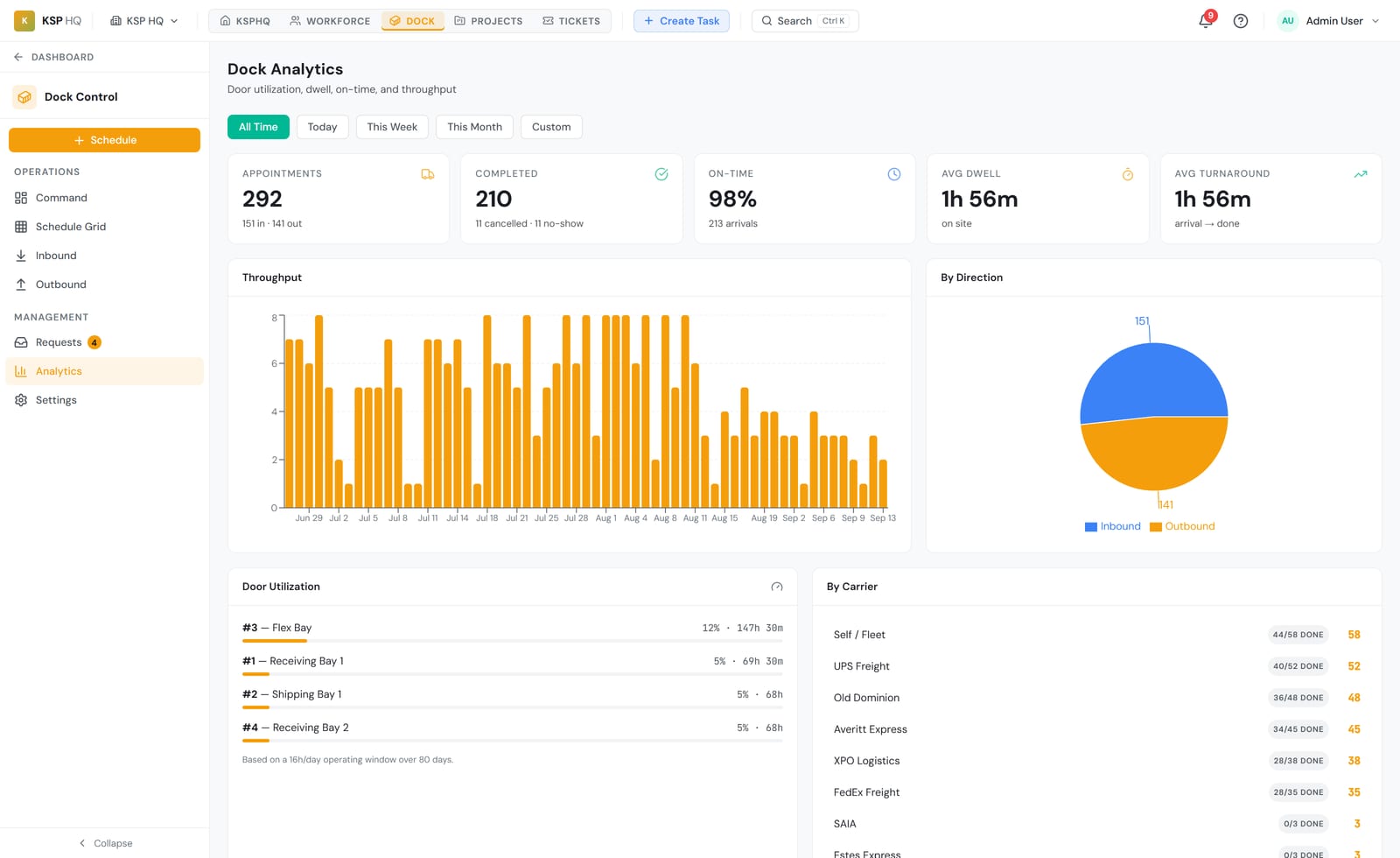Open the notifications bell
This screenshot has height=858, width=1400.
(1206, 21)
